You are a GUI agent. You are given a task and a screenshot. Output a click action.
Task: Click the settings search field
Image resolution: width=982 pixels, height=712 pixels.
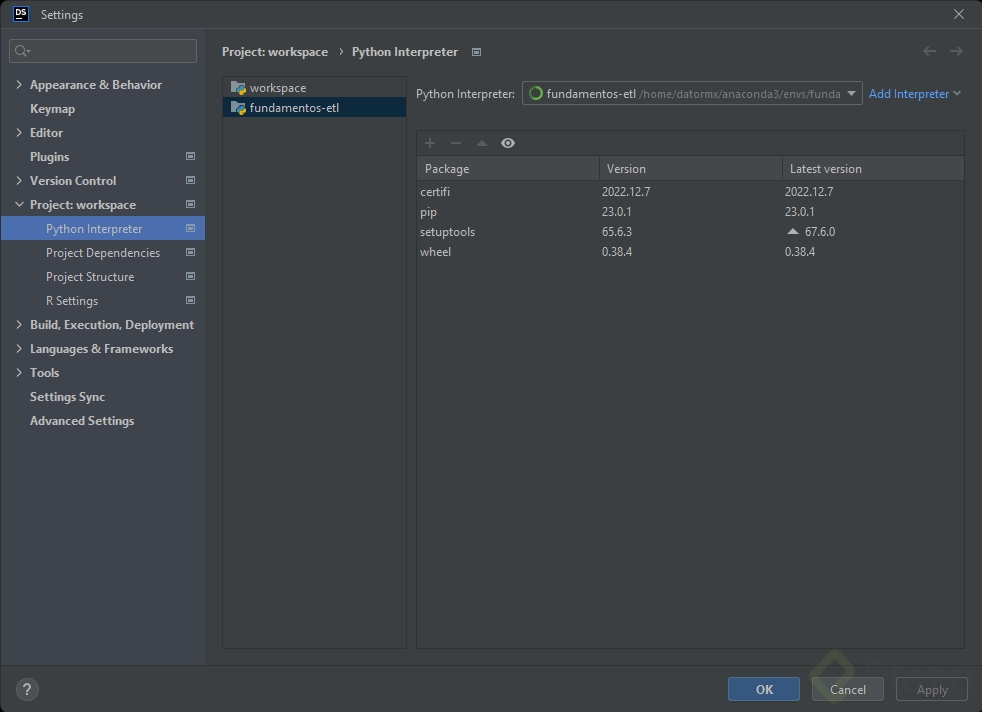(x=103, y=51)
